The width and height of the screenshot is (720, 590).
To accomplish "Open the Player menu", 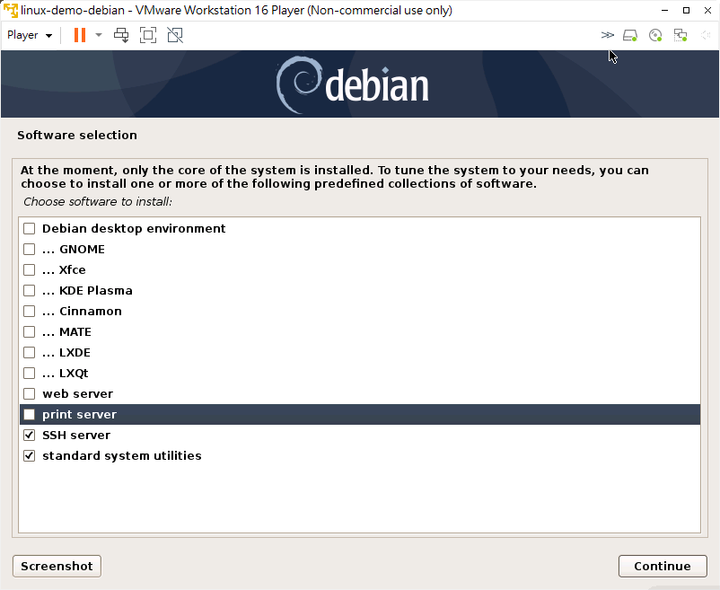I will click(29, 35).
